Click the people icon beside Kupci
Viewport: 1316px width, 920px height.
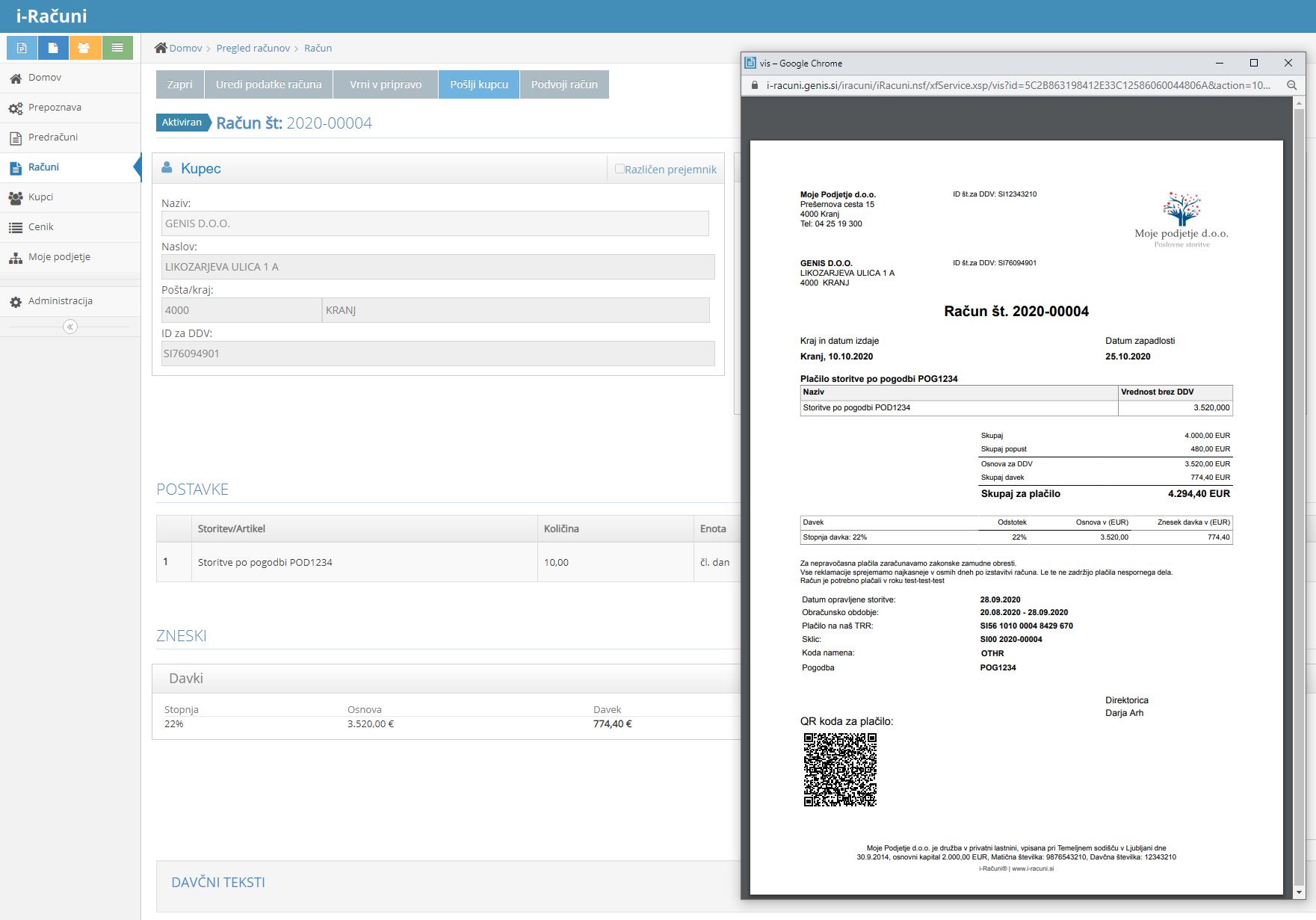[16, 198]
